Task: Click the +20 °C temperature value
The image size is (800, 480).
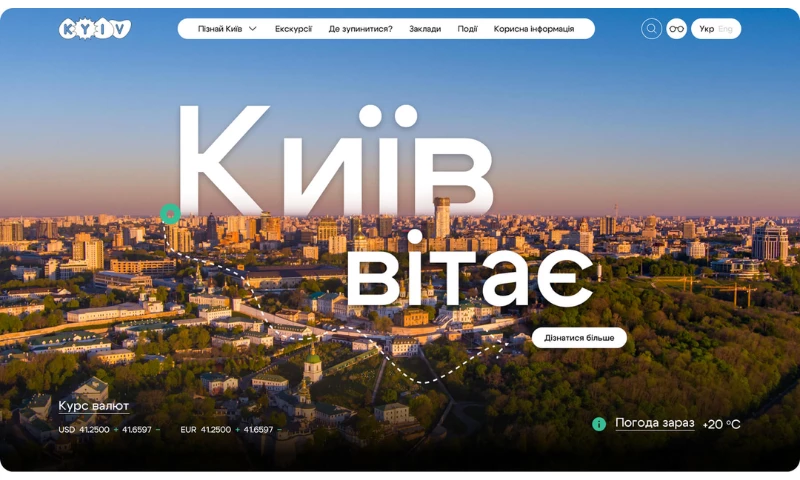Action: (721, 424)
